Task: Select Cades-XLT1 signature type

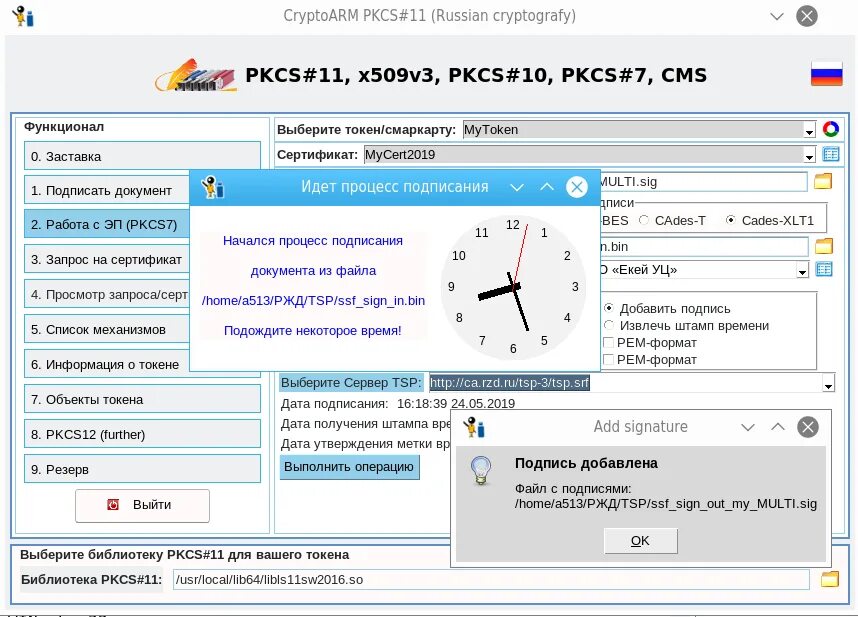Action: (x=770, y=220)
